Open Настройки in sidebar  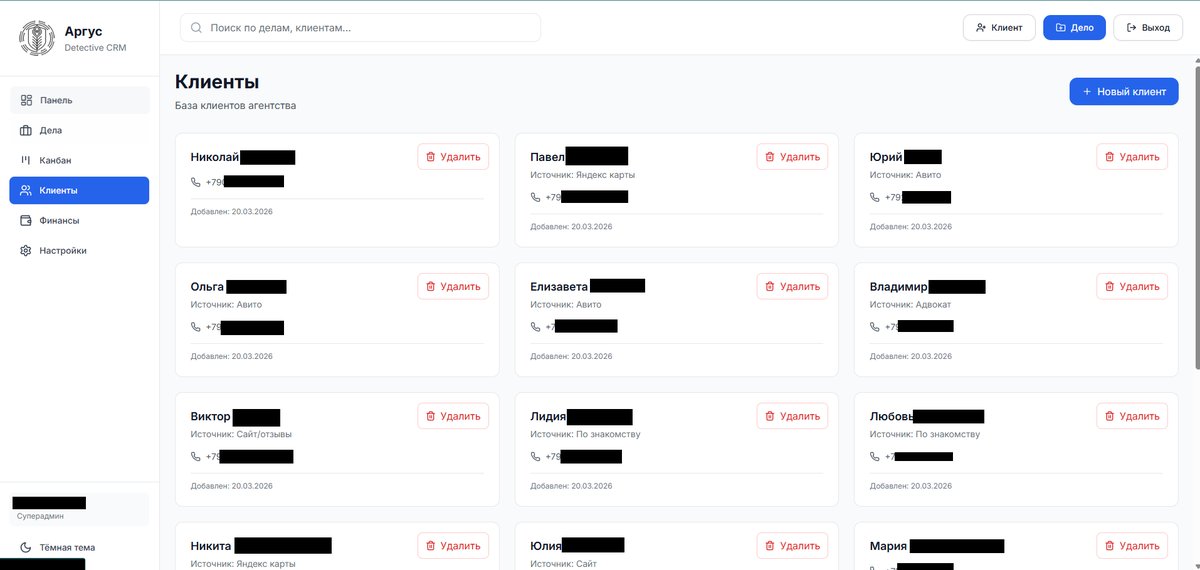62,250
